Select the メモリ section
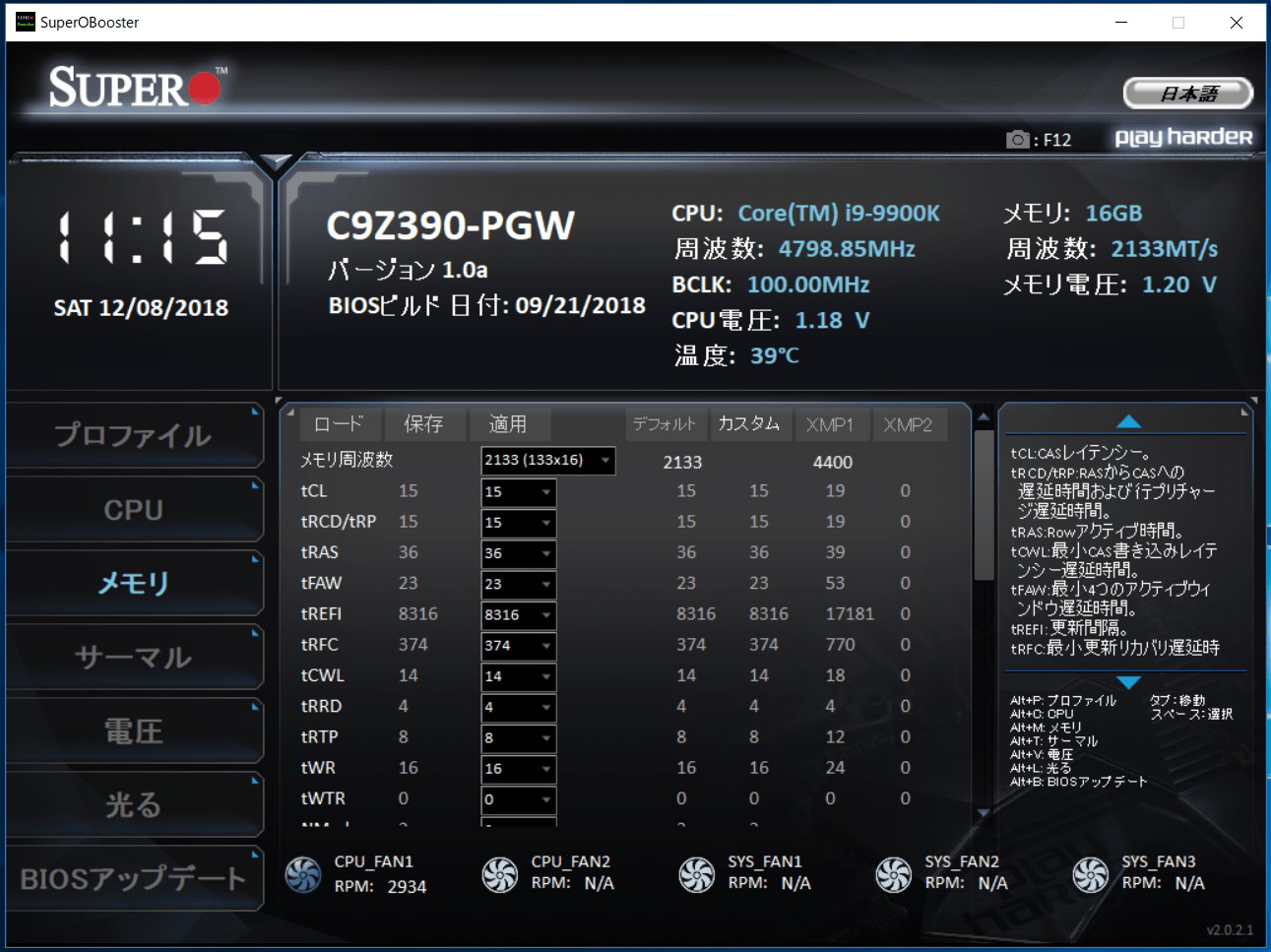Image resolution: width=1271 pixels, height=952 pixels. (x=134, y=583)
